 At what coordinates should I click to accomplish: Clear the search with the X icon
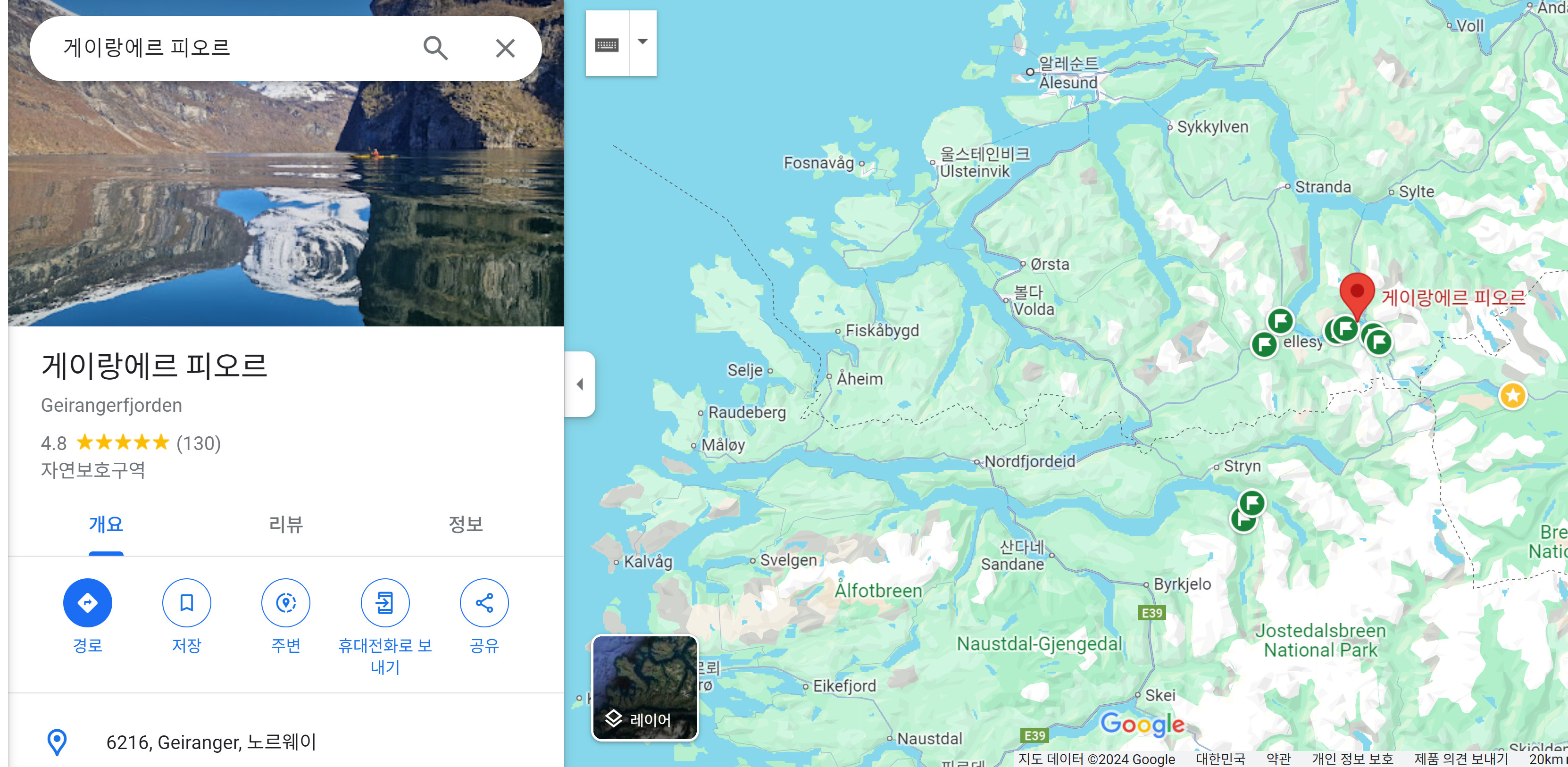pos(505,48)
